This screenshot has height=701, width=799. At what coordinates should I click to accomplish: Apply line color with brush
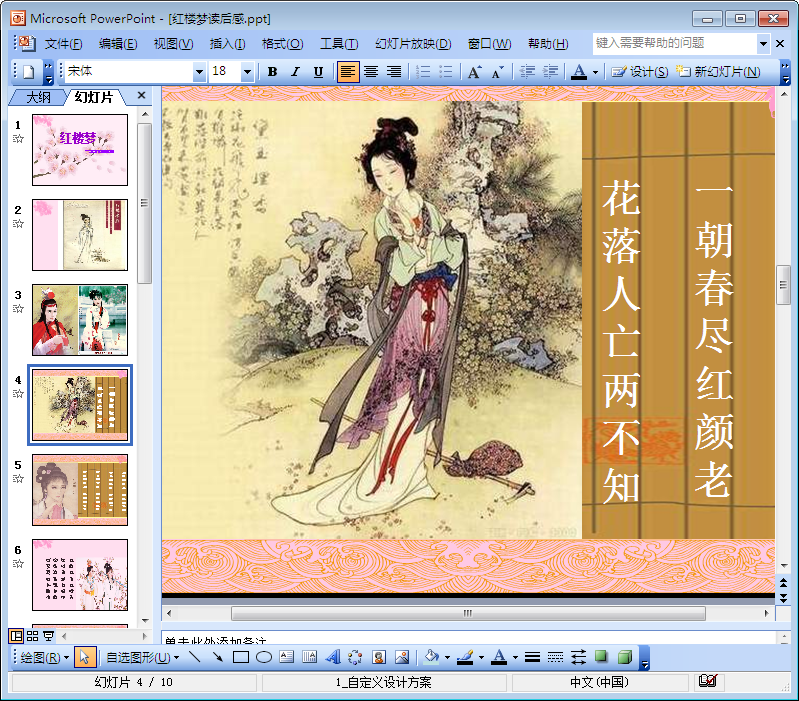[465, 657]
